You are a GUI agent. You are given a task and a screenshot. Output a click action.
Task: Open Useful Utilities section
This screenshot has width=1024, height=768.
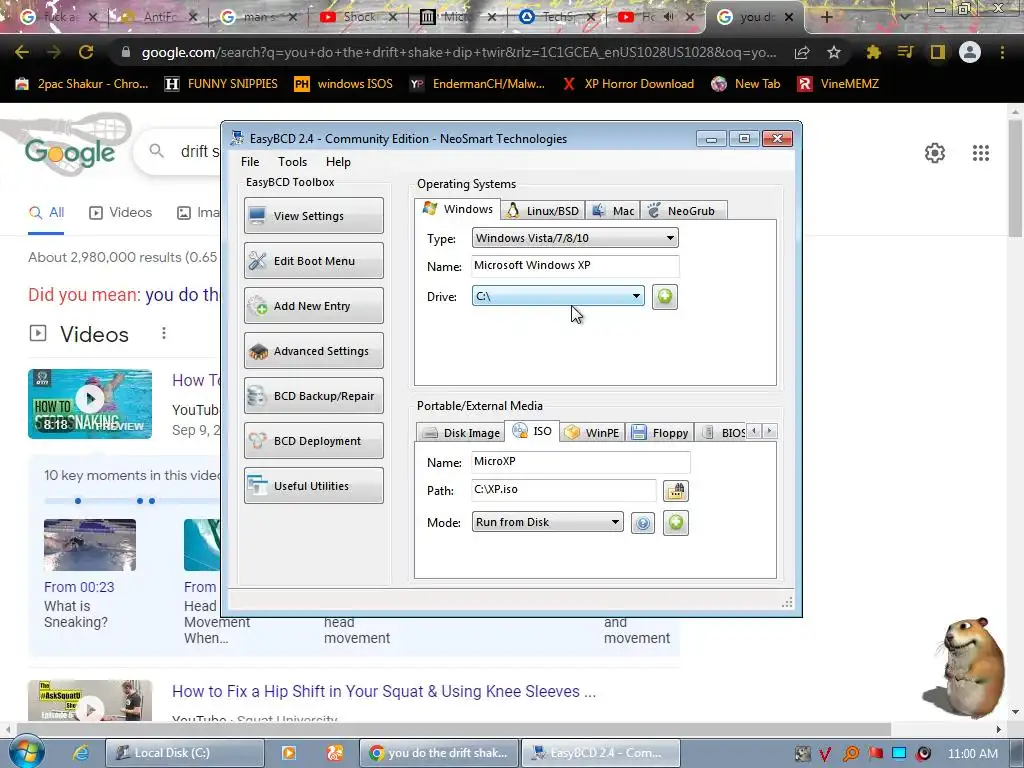pos(313,486)
